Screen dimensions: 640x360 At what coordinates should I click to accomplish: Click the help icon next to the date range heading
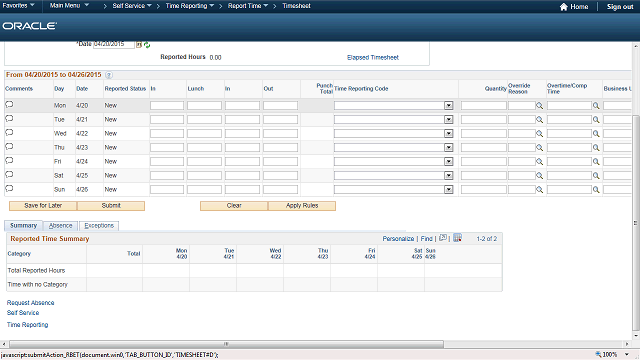pos(109,75)
